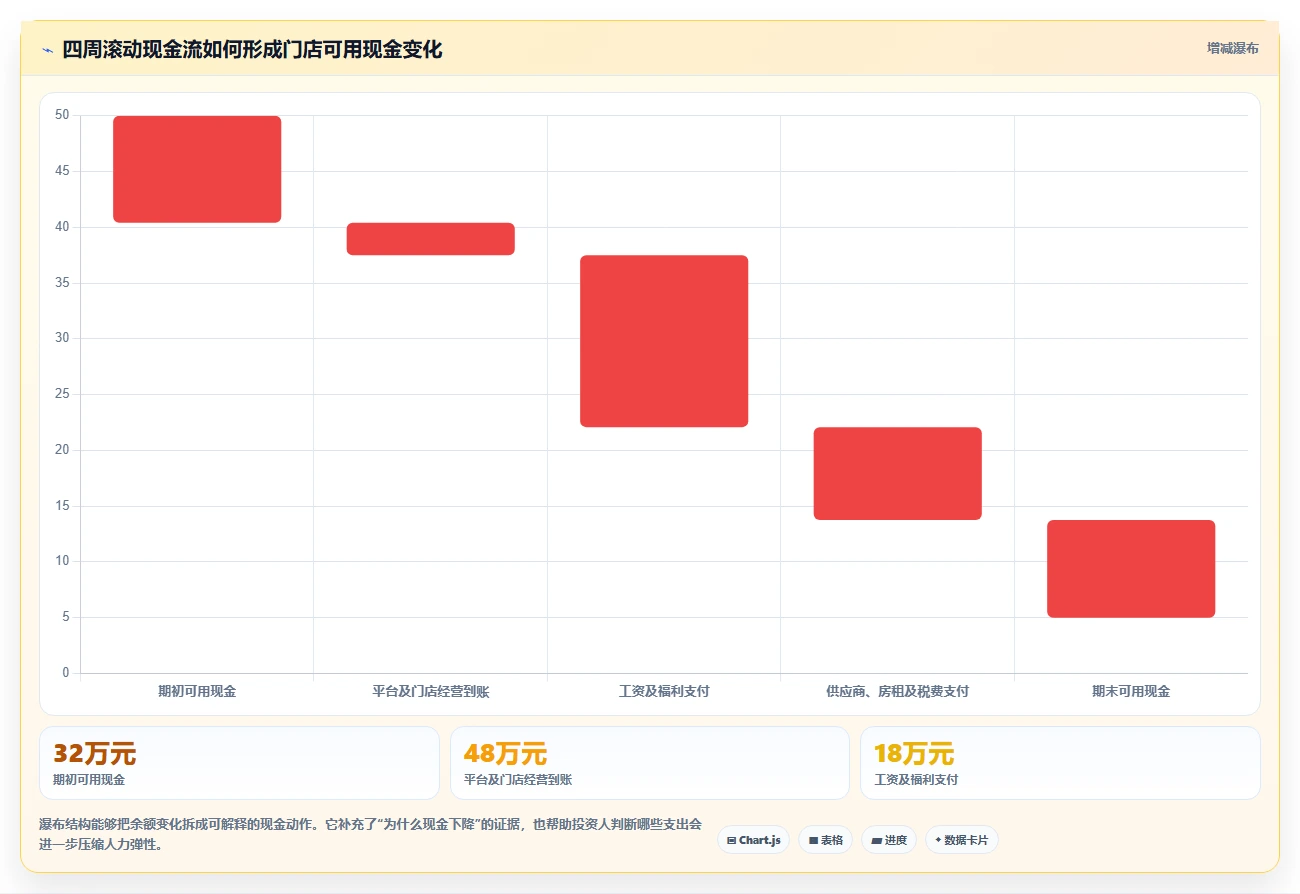The image size is (1300, 894).
Task: Open the 48万元 平台及门店经营到账 card
Action: click(x=650, y=763)
